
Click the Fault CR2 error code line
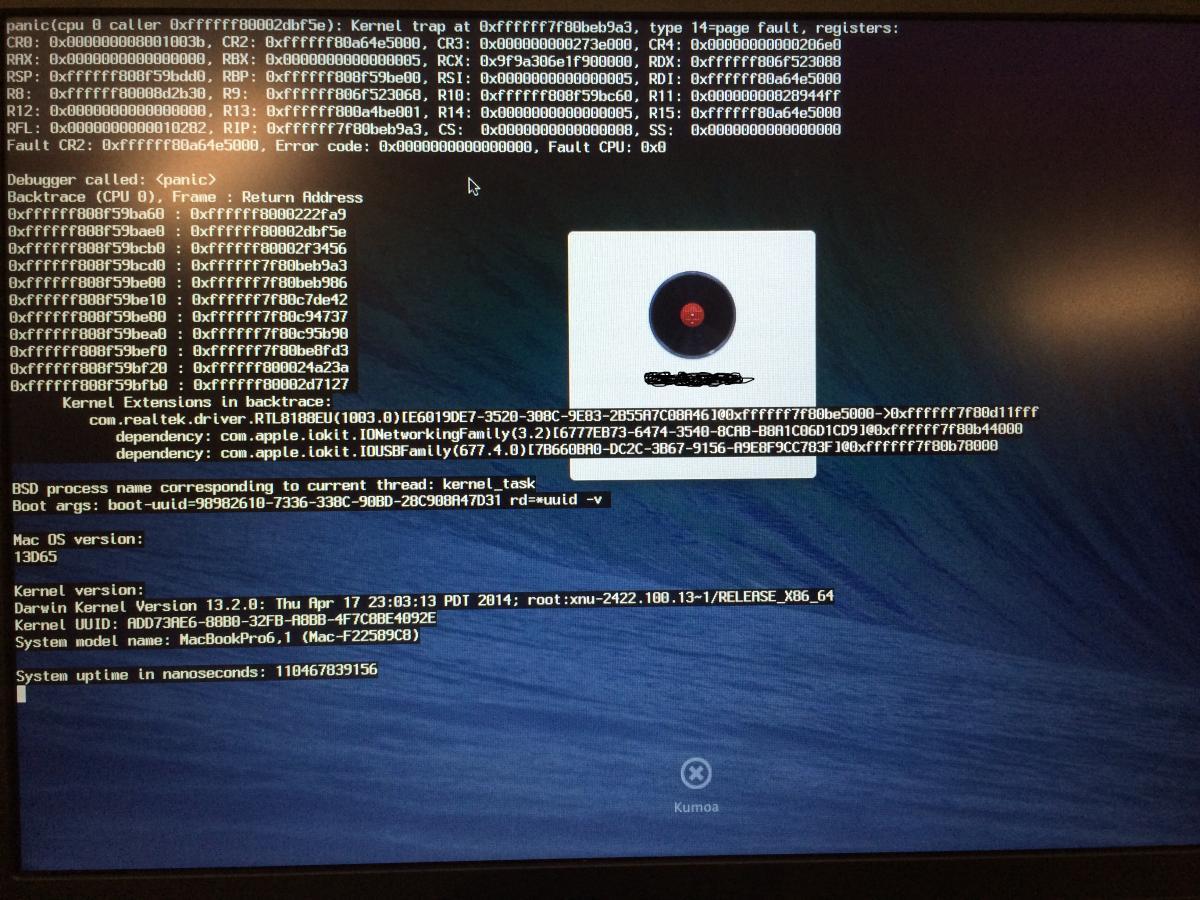[x=336, y=147]
